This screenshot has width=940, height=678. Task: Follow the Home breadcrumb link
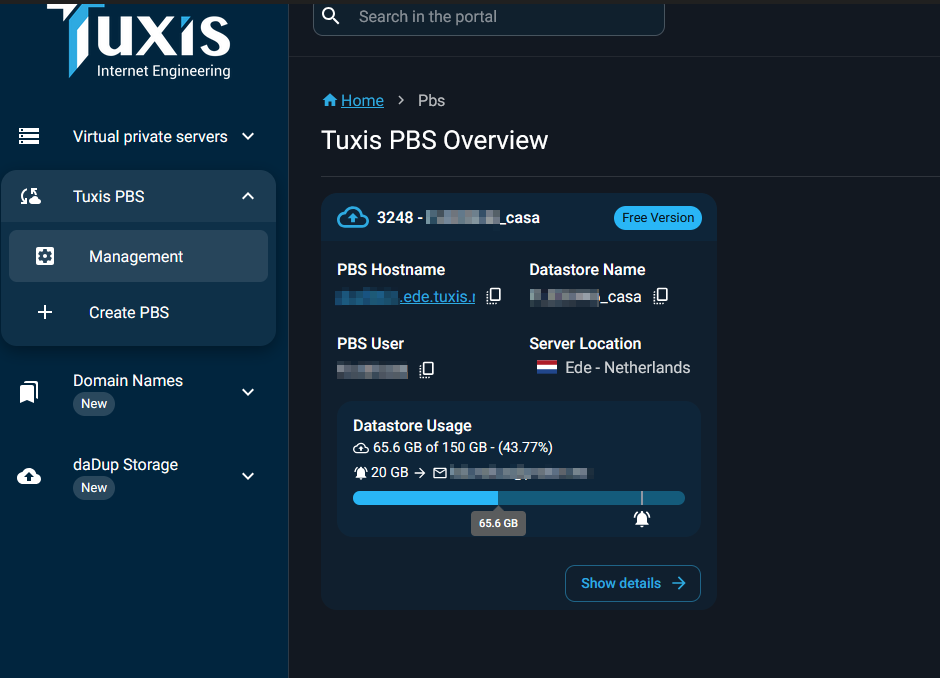point(362,100)
